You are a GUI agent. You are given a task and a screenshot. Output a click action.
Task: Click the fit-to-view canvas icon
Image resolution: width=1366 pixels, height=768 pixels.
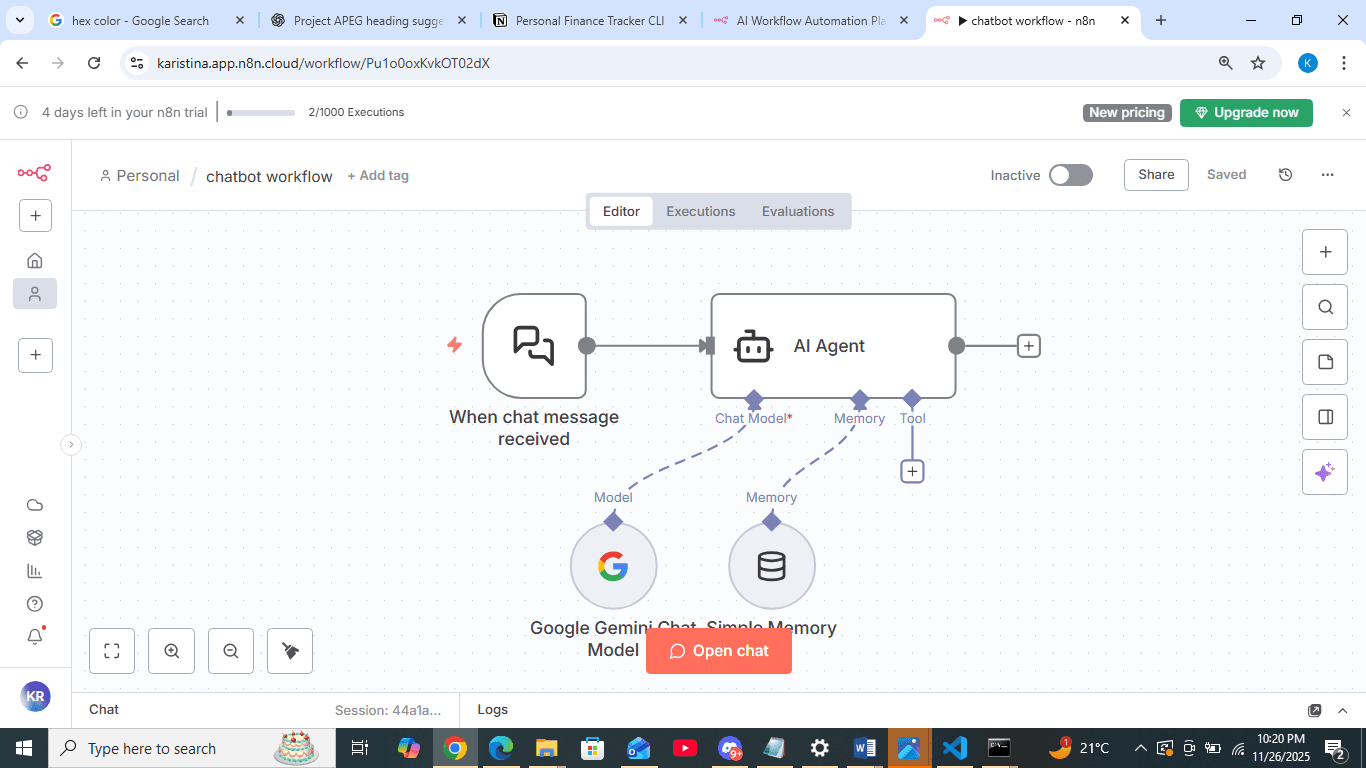(x=111, y=651)
